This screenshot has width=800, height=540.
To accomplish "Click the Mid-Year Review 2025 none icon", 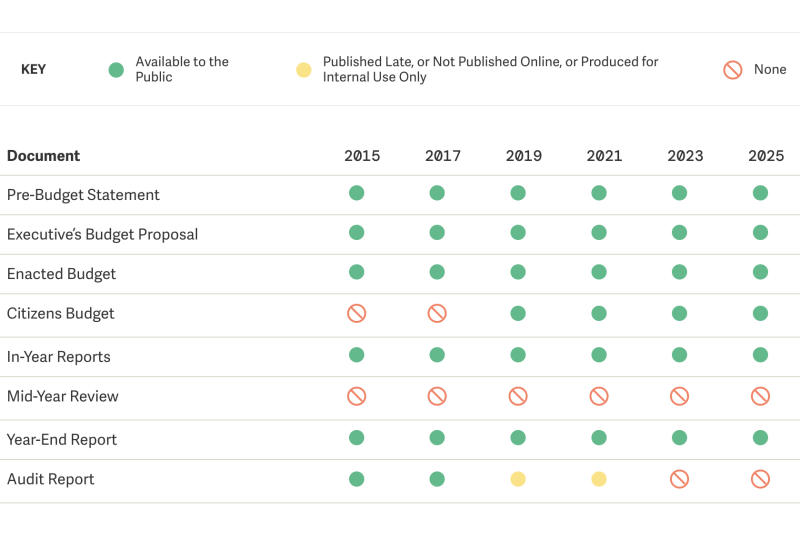I will pyautogui.click(x=760, y=396).
